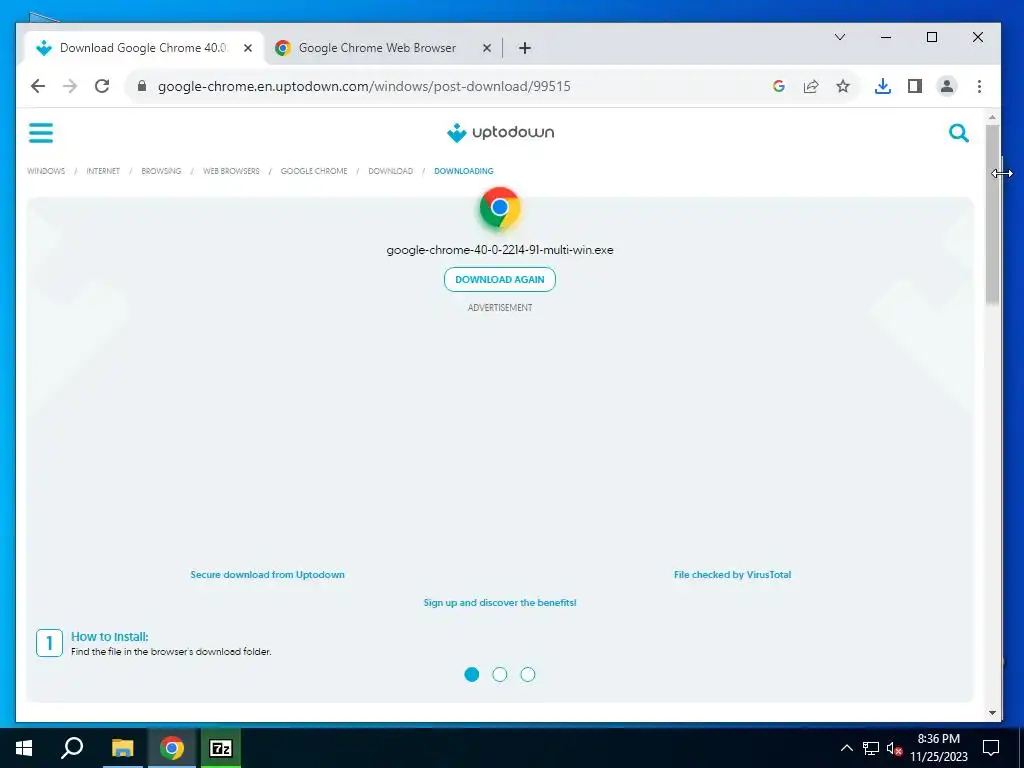This screenshot has width=1024, height=768.
Task: Select the third carousel dot
Action: [528, 675]
